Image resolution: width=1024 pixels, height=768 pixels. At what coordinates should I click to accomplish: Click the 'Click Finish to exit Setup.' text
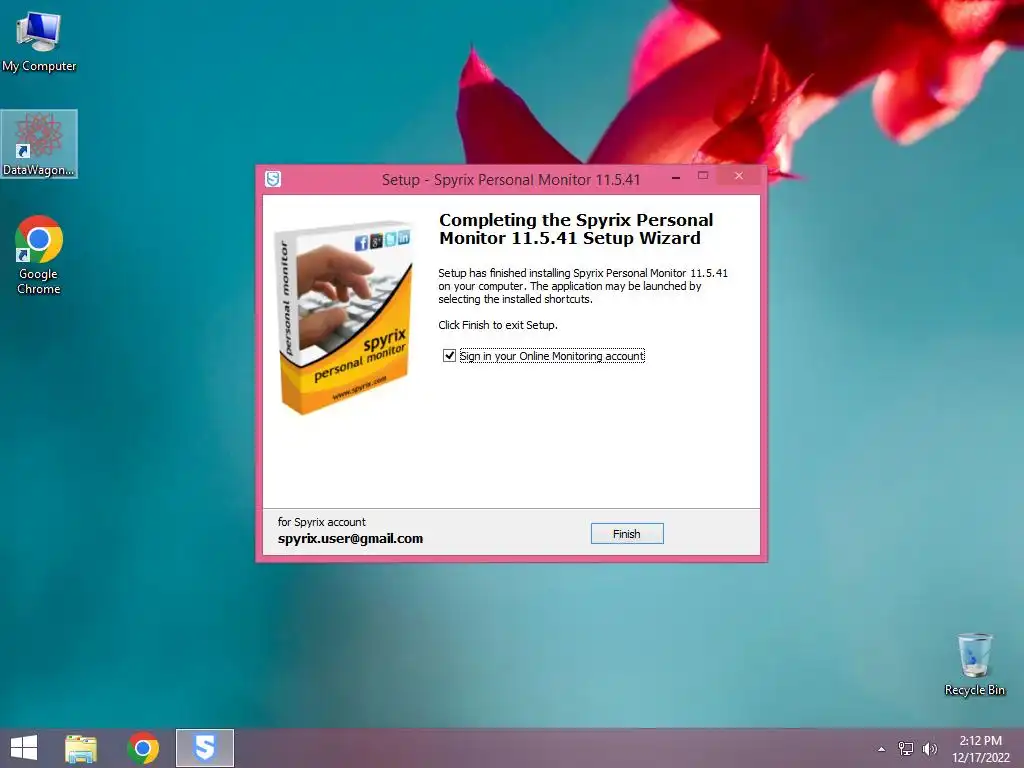click(498, 325)
